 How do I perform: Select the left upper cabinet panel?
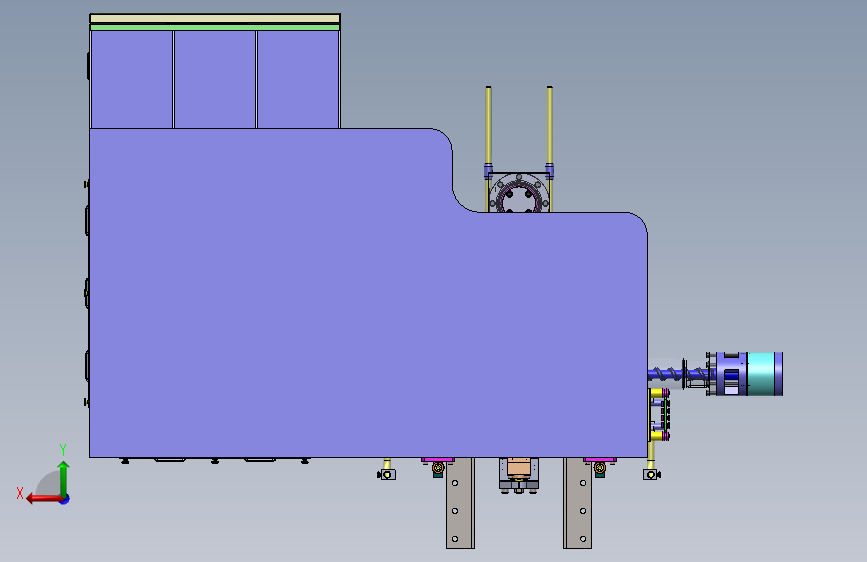132,79
